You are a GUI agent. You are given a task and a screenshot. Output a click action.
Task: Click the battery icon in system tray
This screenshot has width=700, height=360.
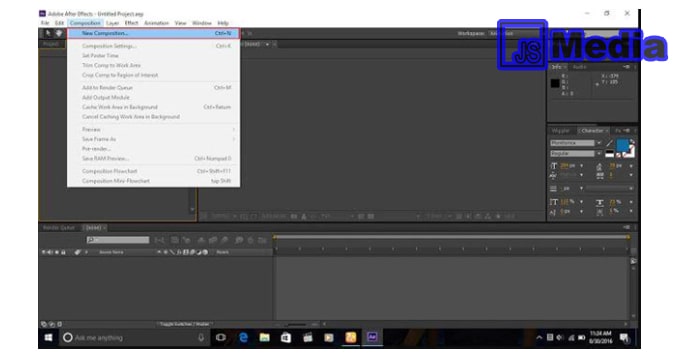coord(581,338)
